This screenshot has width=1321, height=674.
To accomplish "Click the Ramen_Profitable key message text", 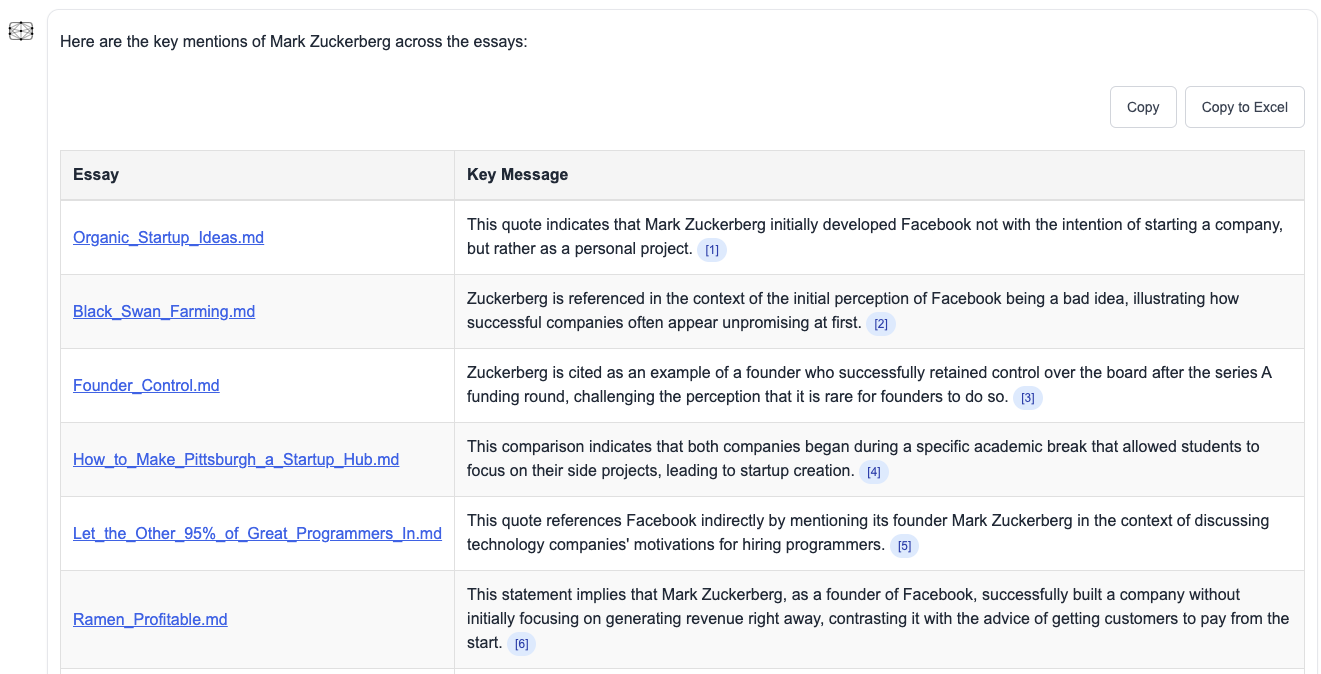I will click(878, 619).
